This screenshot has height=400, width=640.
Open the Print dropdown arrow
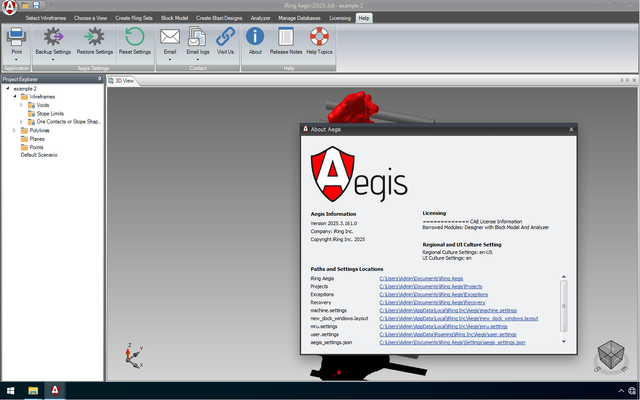(x=16, y=60)
